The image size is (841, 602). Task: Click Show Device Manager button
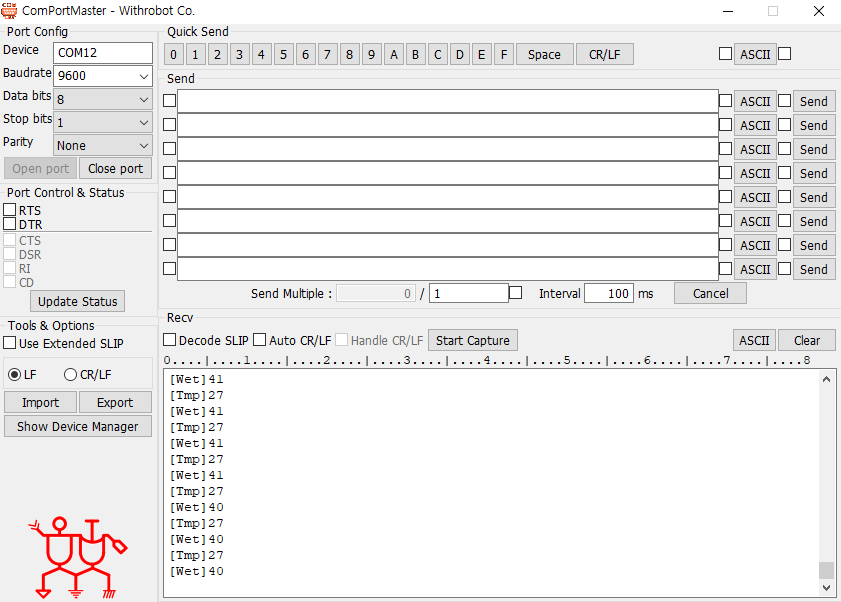[x=78, y=427]
